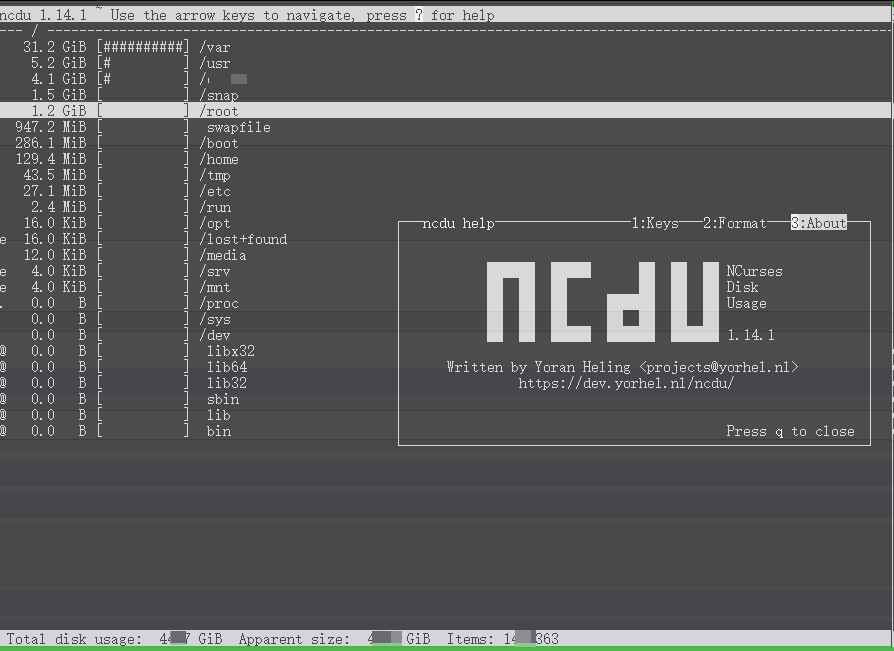The width and height of the screenshot is (894, 651).
Task: Click the 2.4 MiB size value
Action: [59, 207]
